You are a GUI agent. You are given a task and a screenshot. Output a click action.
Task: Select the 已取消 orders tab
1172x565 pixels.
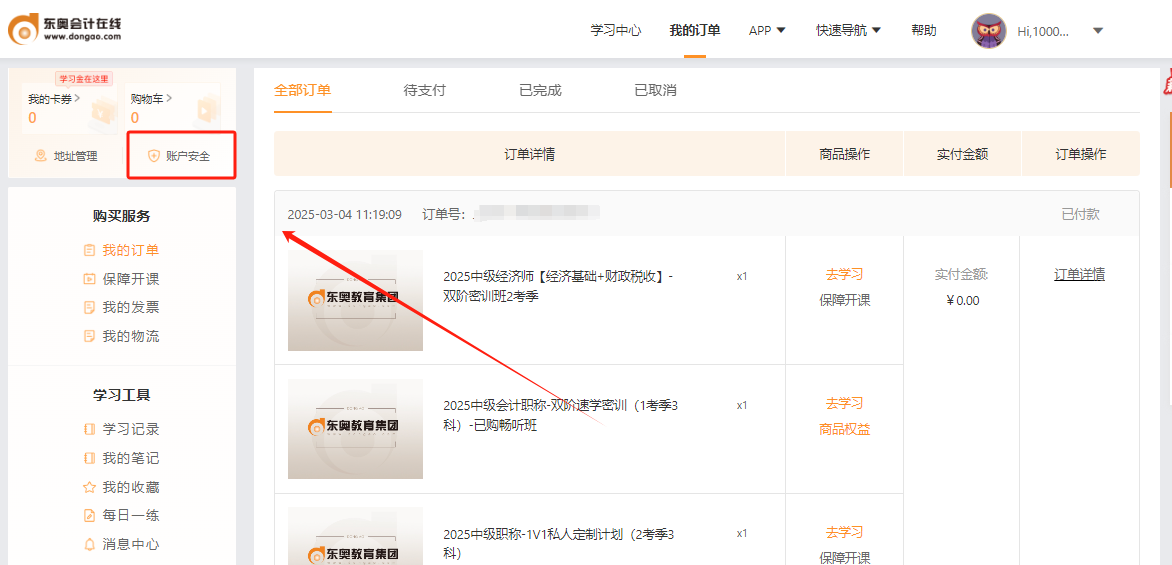(655, 90)
